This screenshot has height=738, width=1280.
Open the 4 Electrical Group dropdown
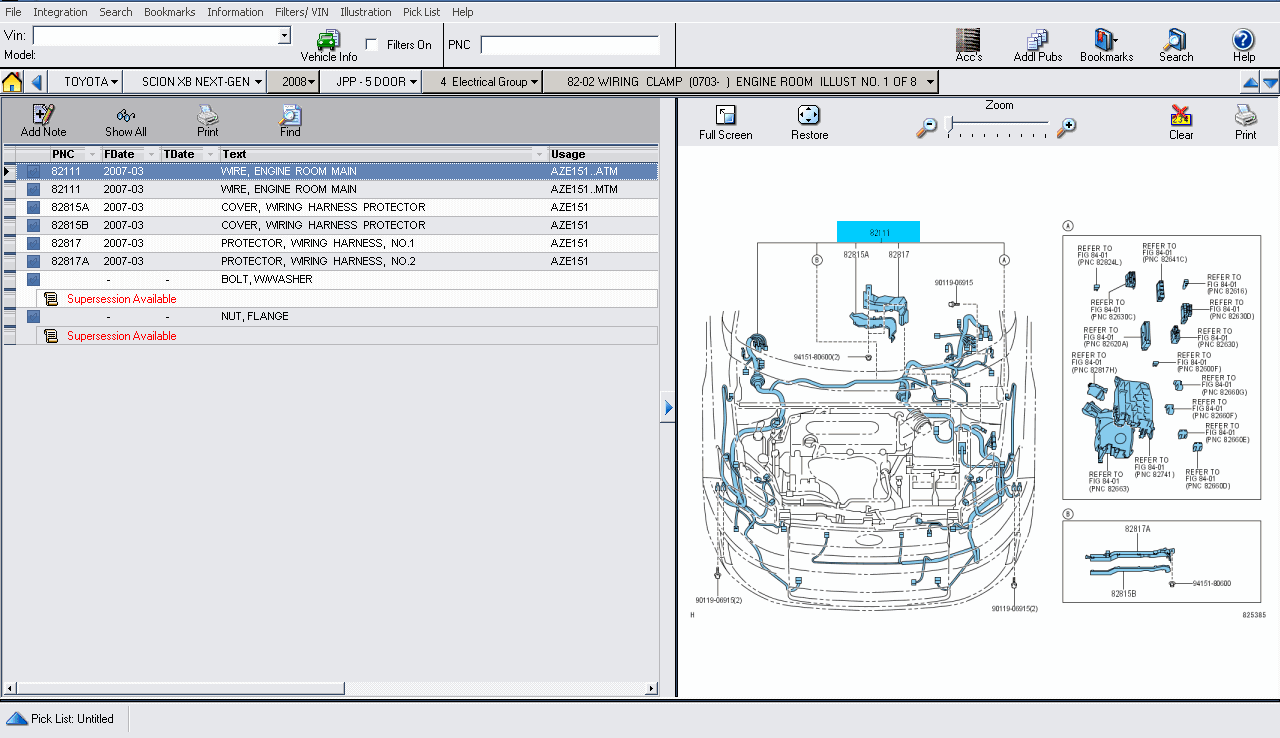click(482, 82)
